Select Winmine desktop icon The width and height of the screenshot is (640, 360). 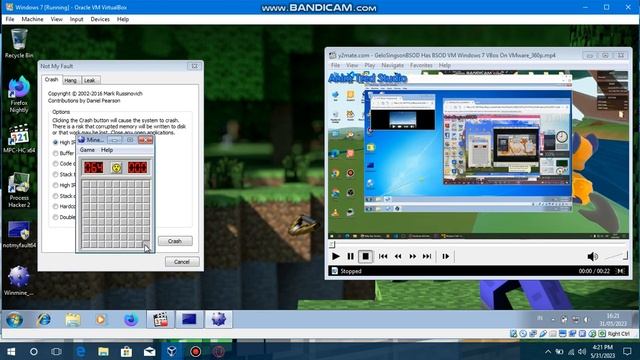[19, 281]
